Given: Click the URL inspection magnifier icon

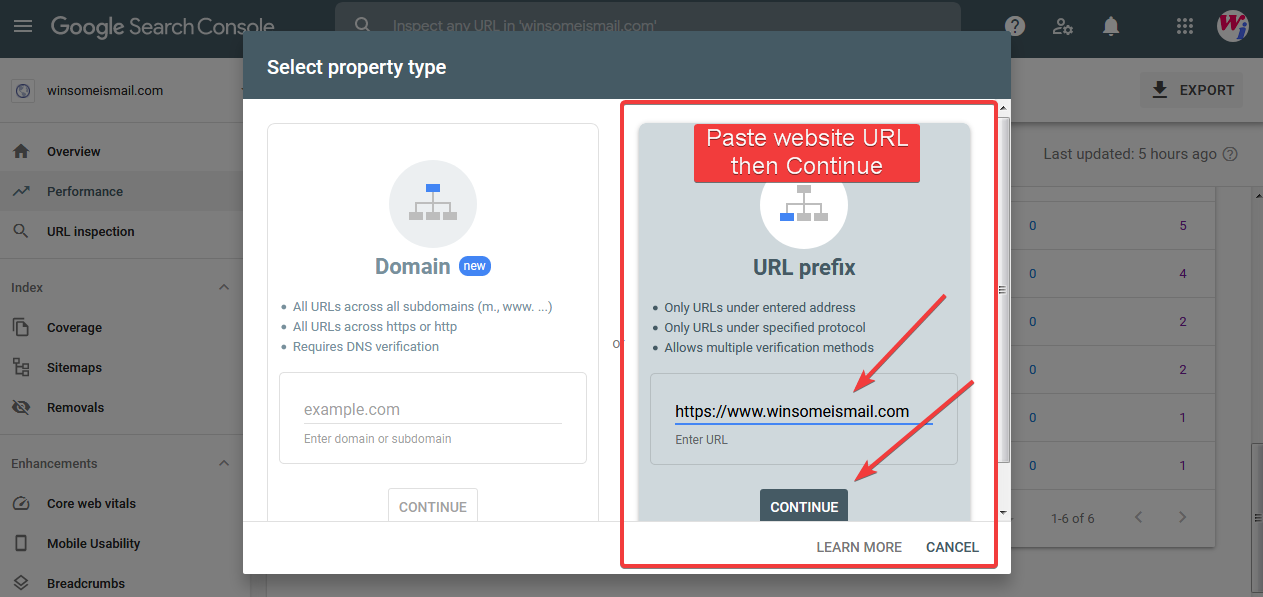Looking at the screenshot, I should pyautogui.click(x=21, y=231).
